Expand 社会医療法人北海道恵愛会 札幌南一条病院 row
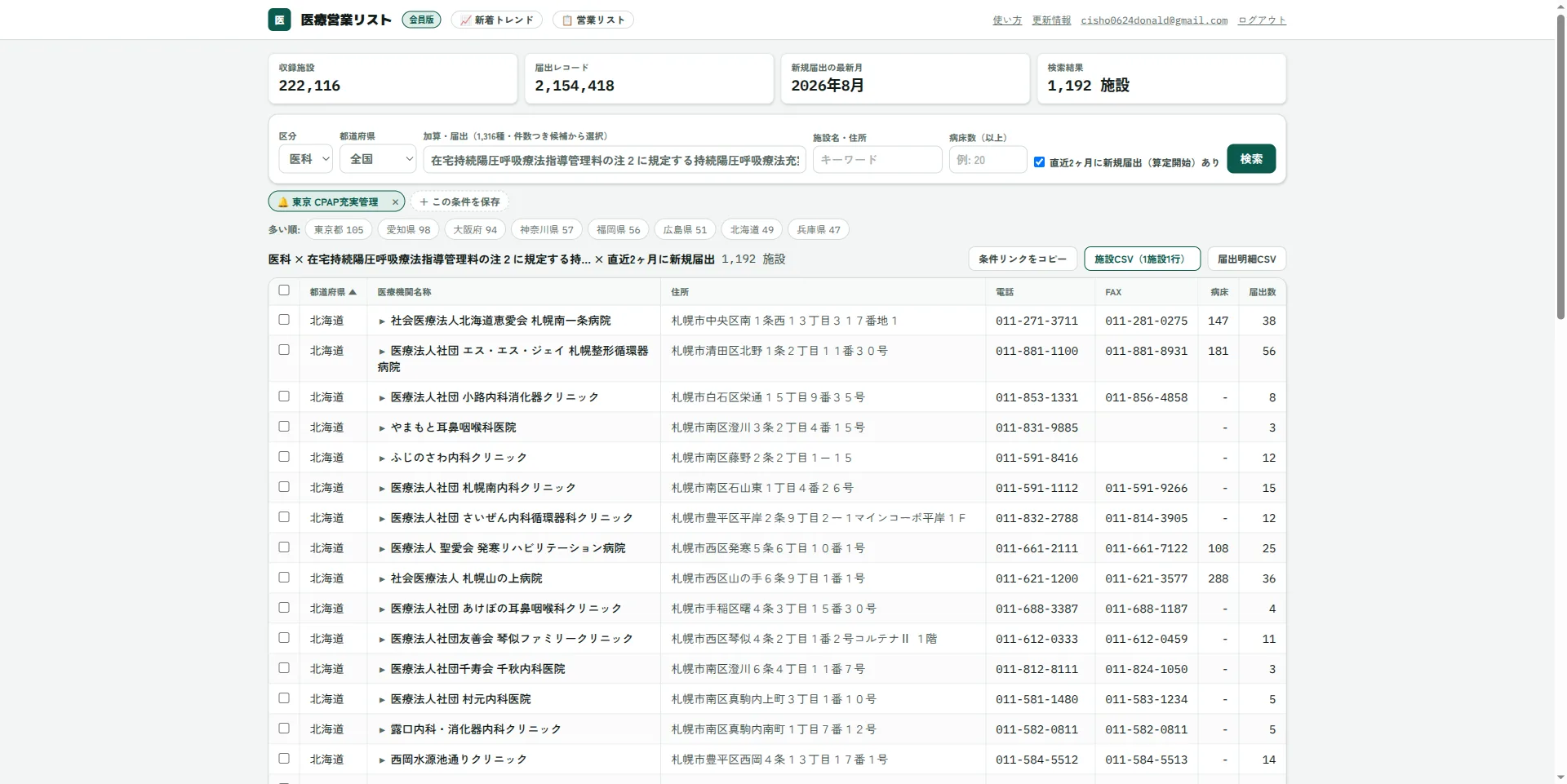Screen dimensions: 1567x784 click(x=381, y=321)
